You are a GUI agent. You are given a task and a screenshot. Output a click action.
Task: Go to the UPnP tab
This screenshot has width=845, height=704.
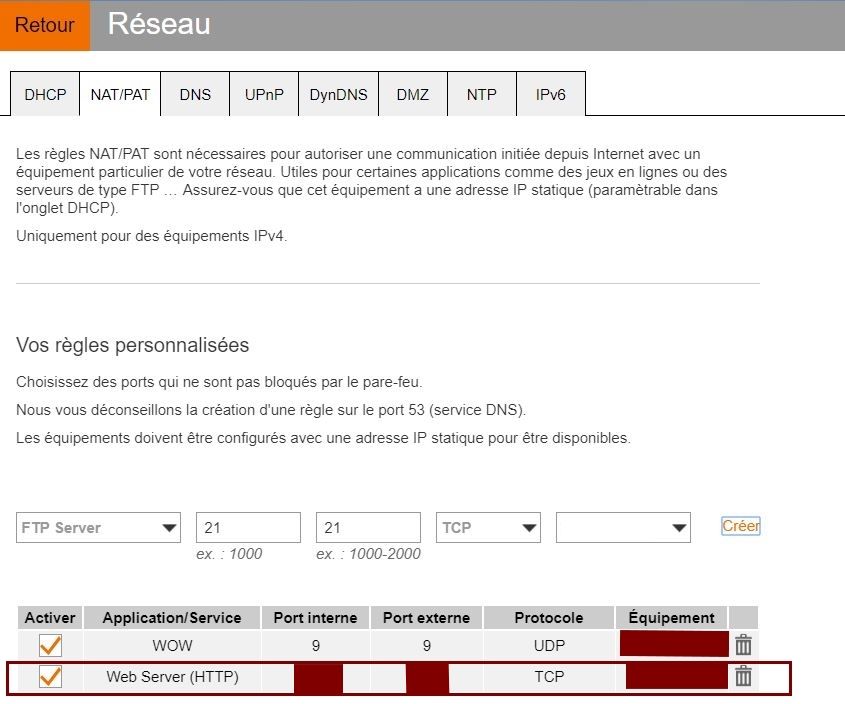pos(264,95)
